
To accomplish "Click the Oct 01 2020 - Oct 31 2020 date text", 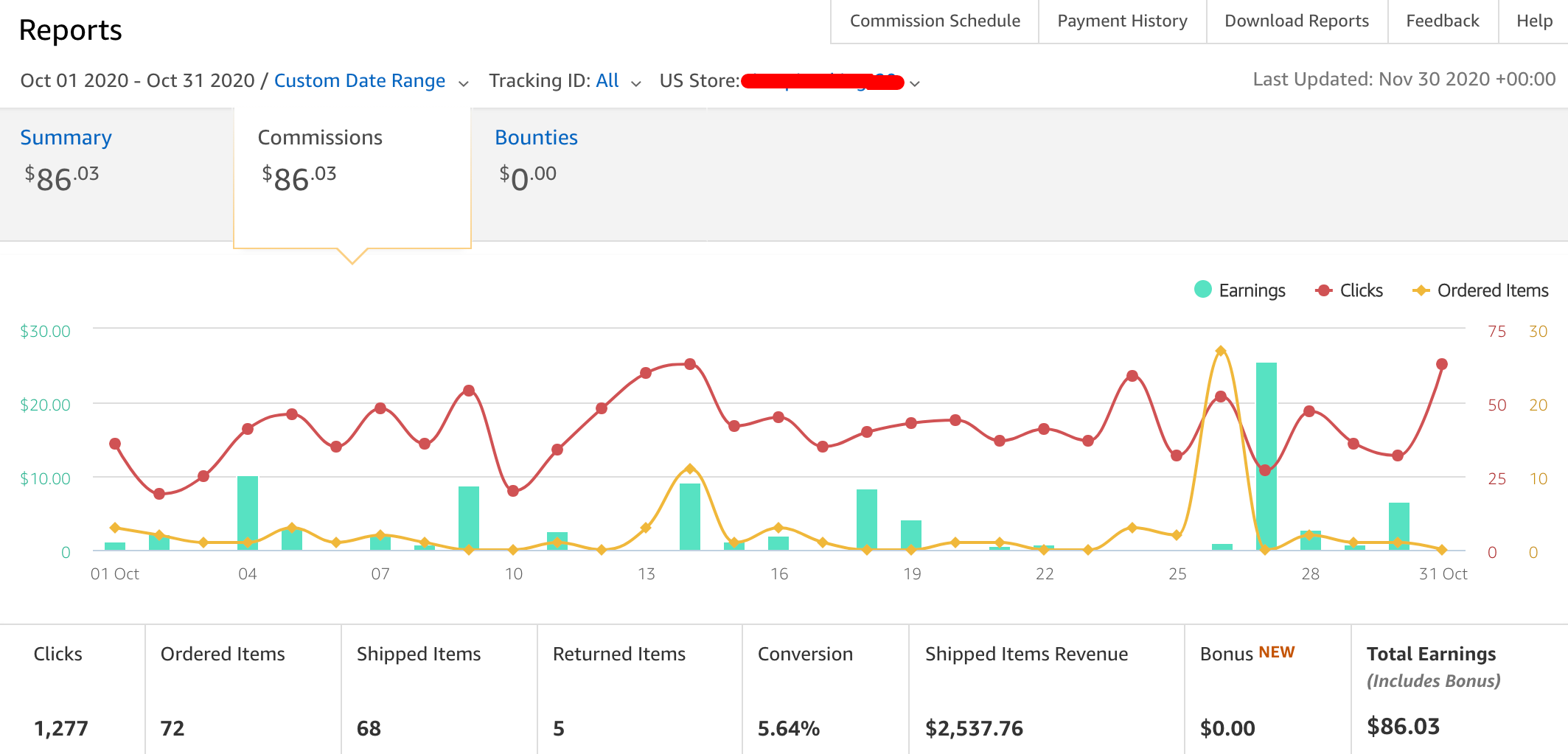I will [137, 80].
